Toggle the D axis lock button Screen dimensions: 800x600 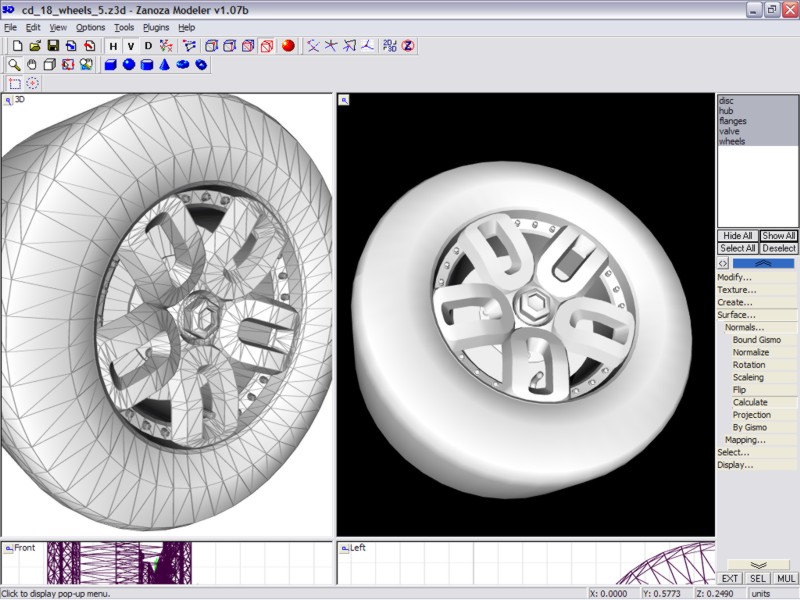tap(148, 46)
